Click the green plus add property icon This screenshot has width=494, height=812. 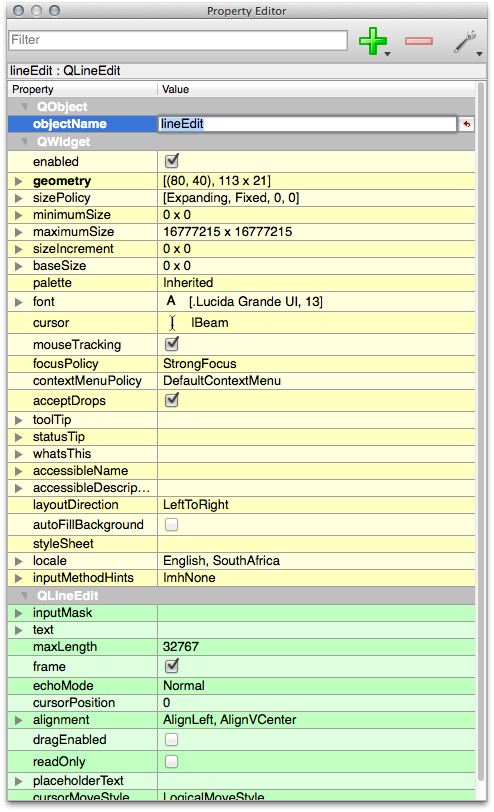[x=373, y=41]
